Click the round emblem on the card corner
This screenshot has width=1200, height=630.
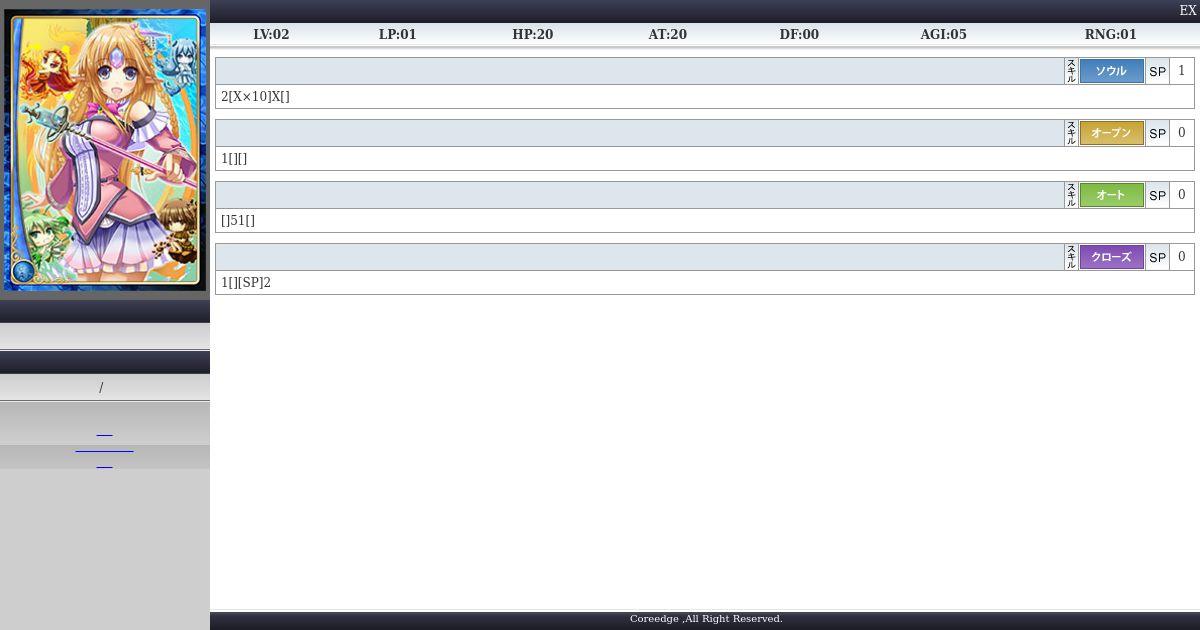[23, 271]
